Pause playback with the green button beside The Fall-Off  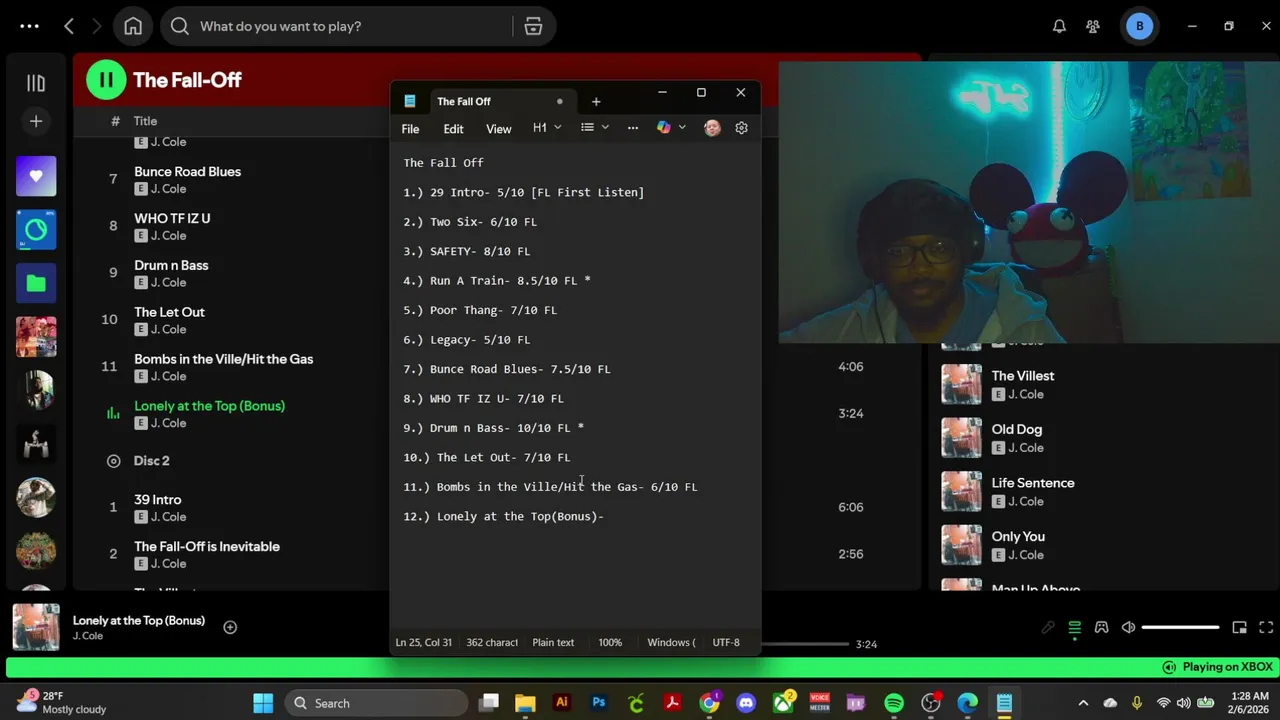point(106,80)
